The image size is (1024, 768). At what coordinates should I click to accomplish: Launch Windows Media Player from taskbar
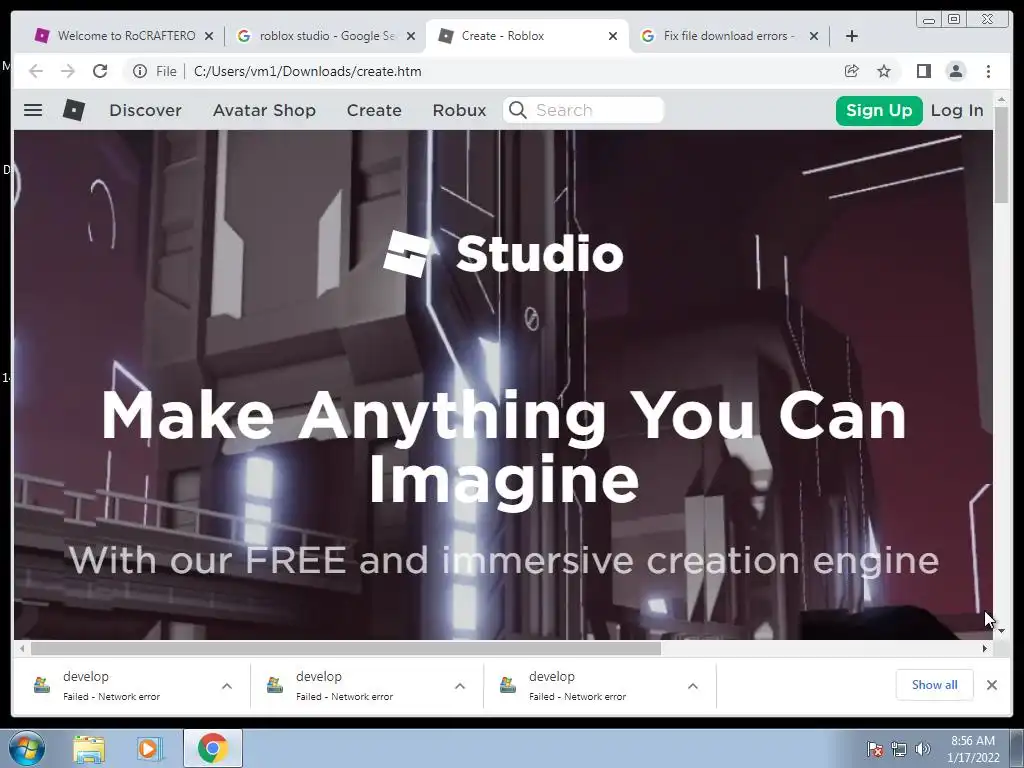point(149,748)
